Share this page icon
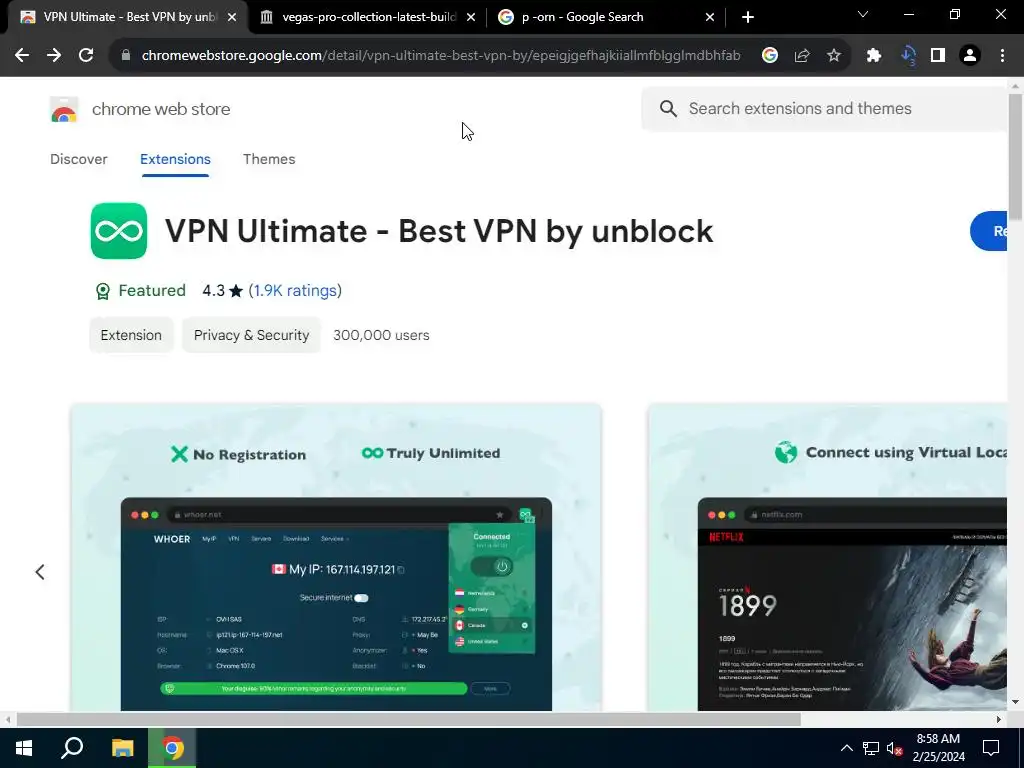Viewport: 1024px width, 768px height. pyautogui.click(x=802, y=56)
